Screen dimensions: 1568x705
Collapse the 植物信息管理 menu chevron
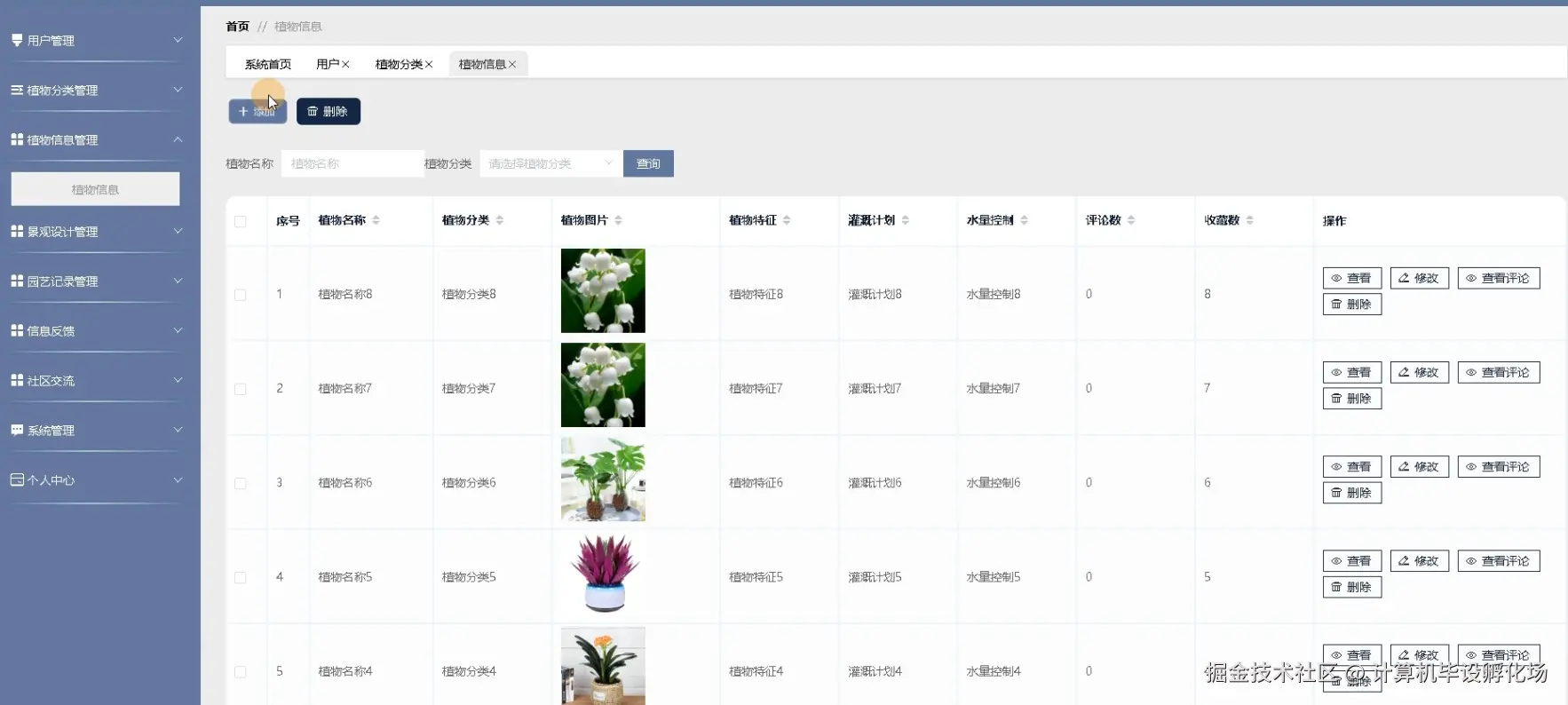[x=178, y=139]
